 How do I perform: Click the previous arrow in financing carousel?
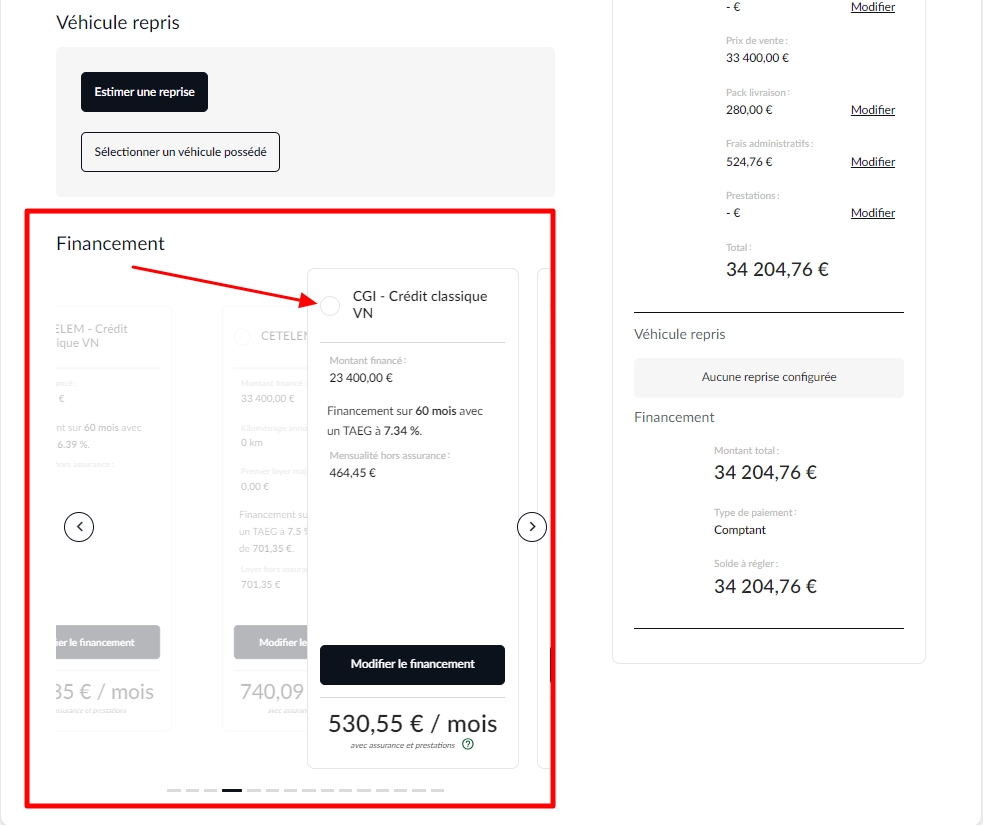pyautogui.click(x=79, y=527)
